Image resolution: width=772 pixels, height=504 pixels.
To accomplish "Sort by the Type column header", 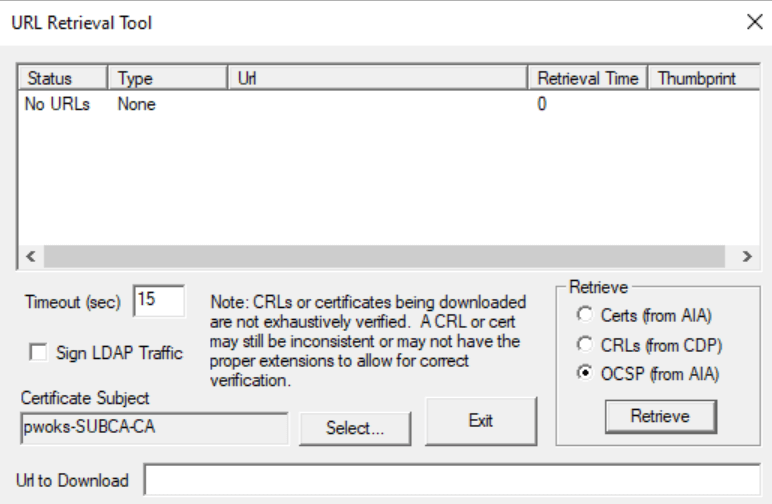I will point(167,78).
